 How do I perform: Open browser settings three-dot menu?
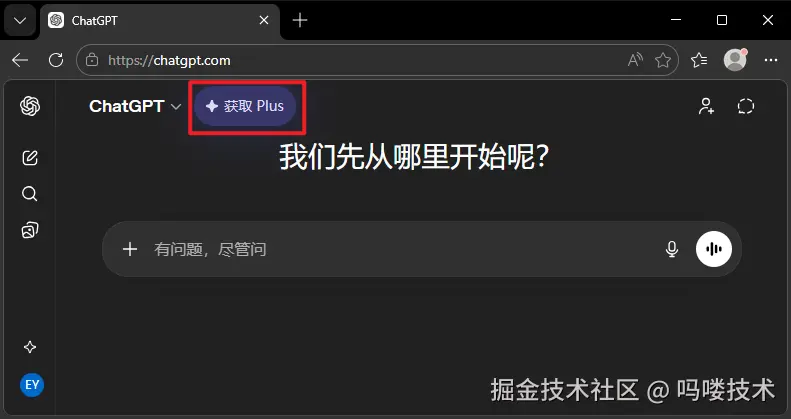pyautogui.click(x=771, y=60)
